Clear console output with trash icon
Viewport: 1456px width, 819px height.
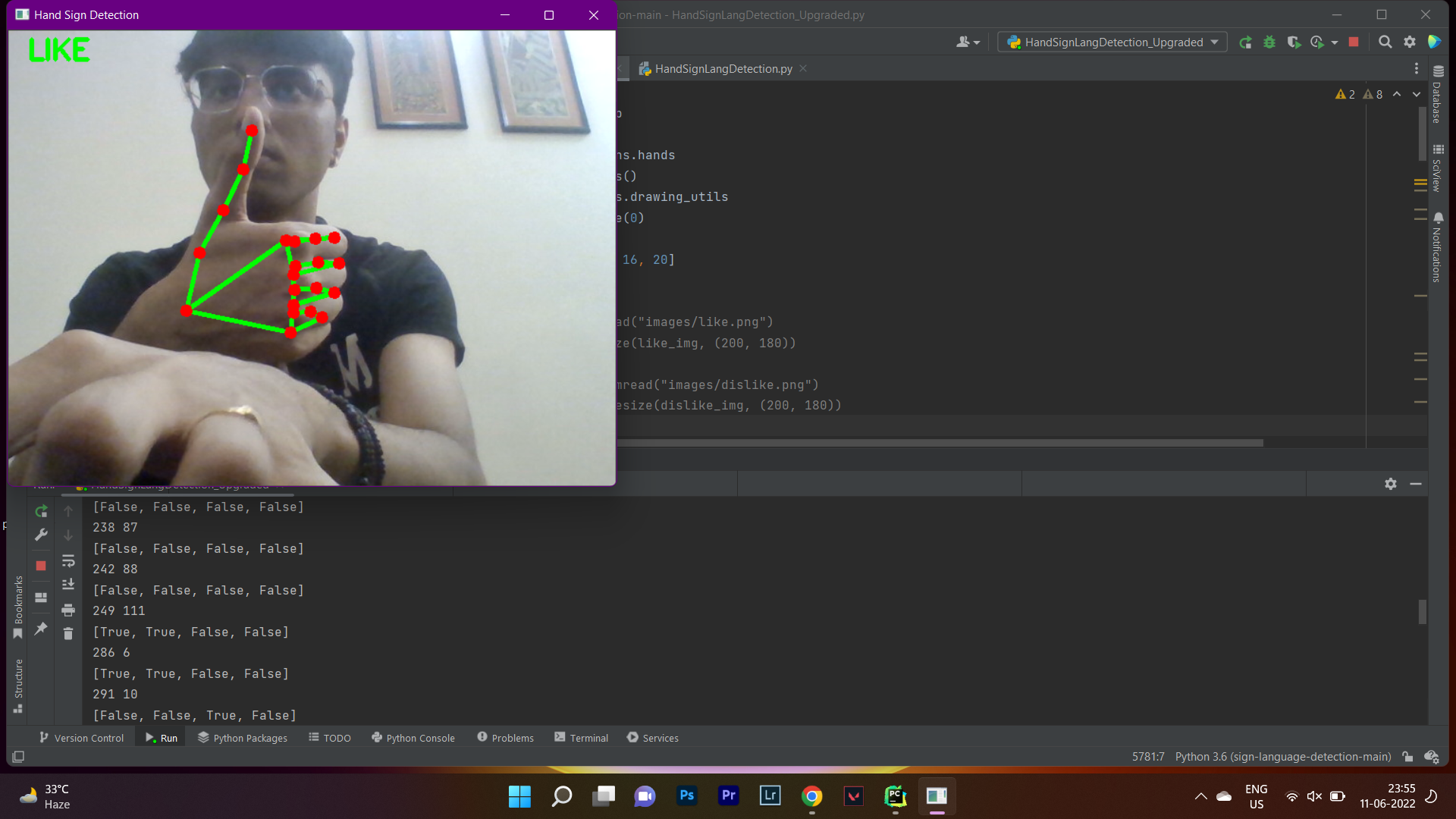[x=68, y=634]
